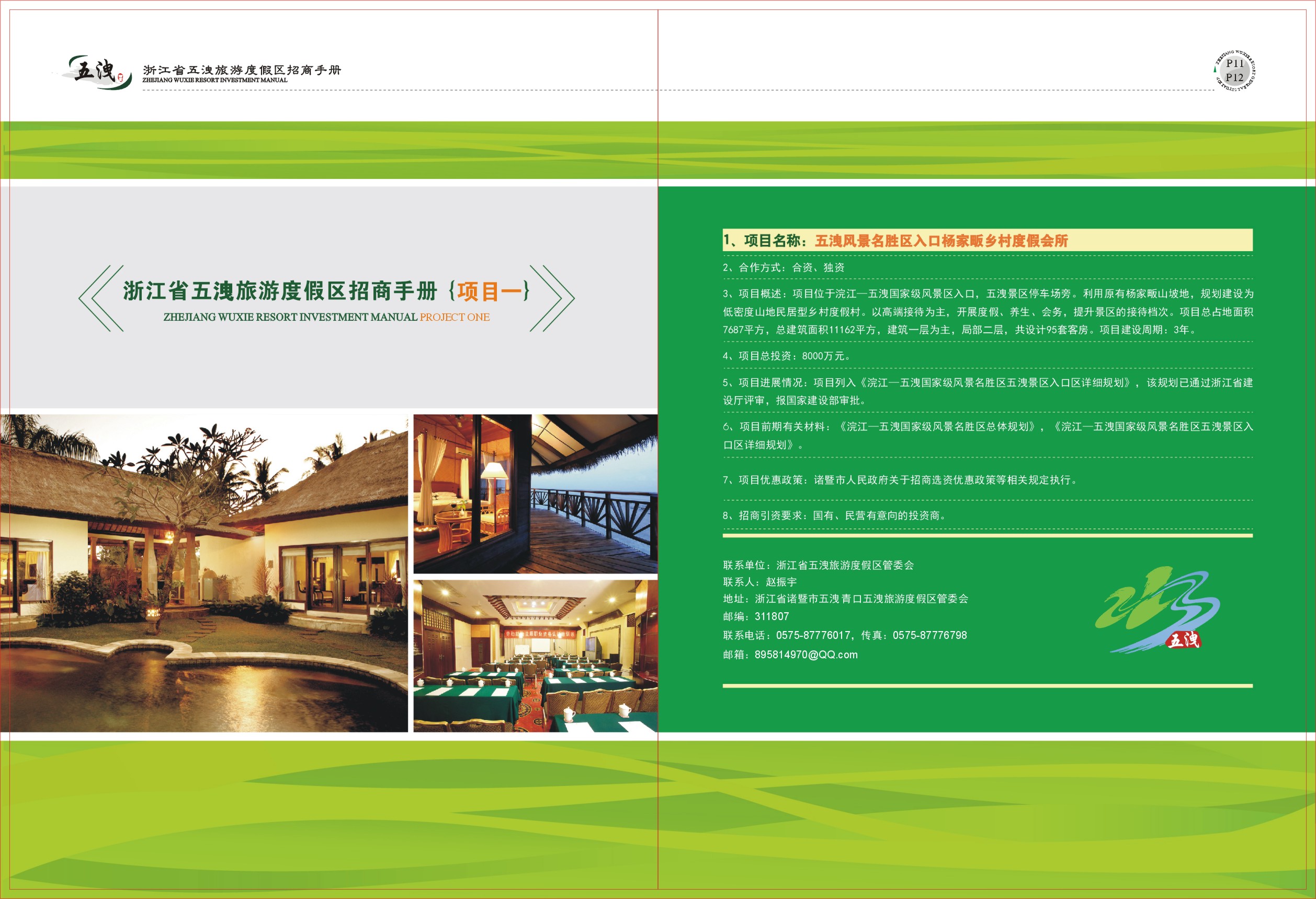This screenshot has height=899, width=1316.
Task: Click item 2 合作方式 line
Action: [783, 267]
